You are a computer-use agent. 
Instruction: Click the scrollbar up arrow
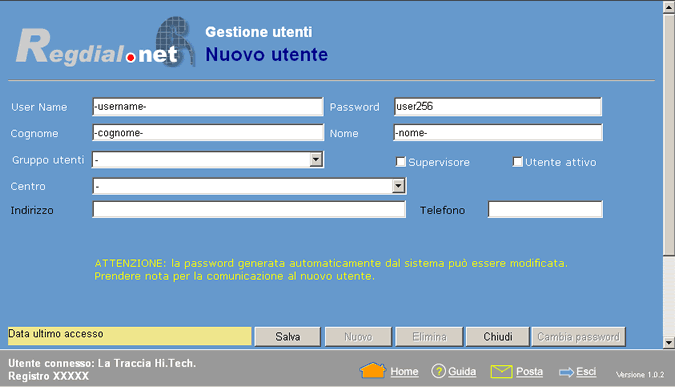pos(669,7)
